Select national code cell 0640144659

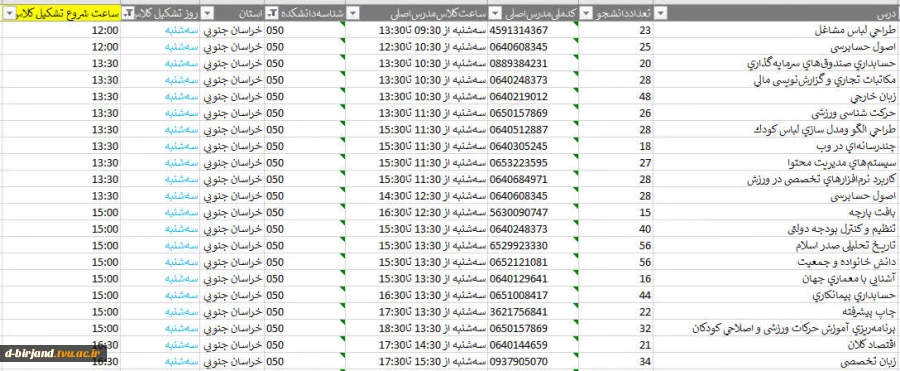pyautogui.click(x=533, y=346)
